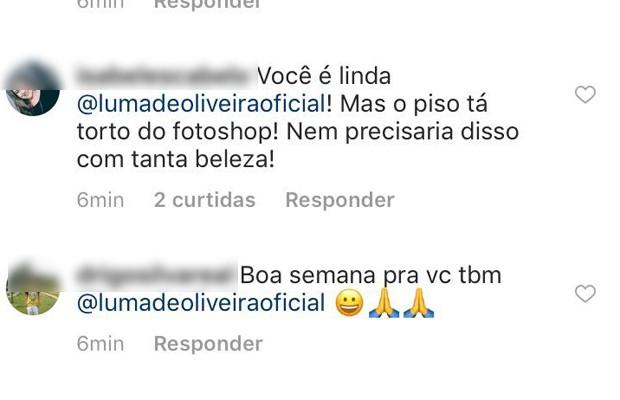This screenshot has height=400, width=620.
Task: Tap the heart on "Boa semana" comment
Action: pos(585,294)
